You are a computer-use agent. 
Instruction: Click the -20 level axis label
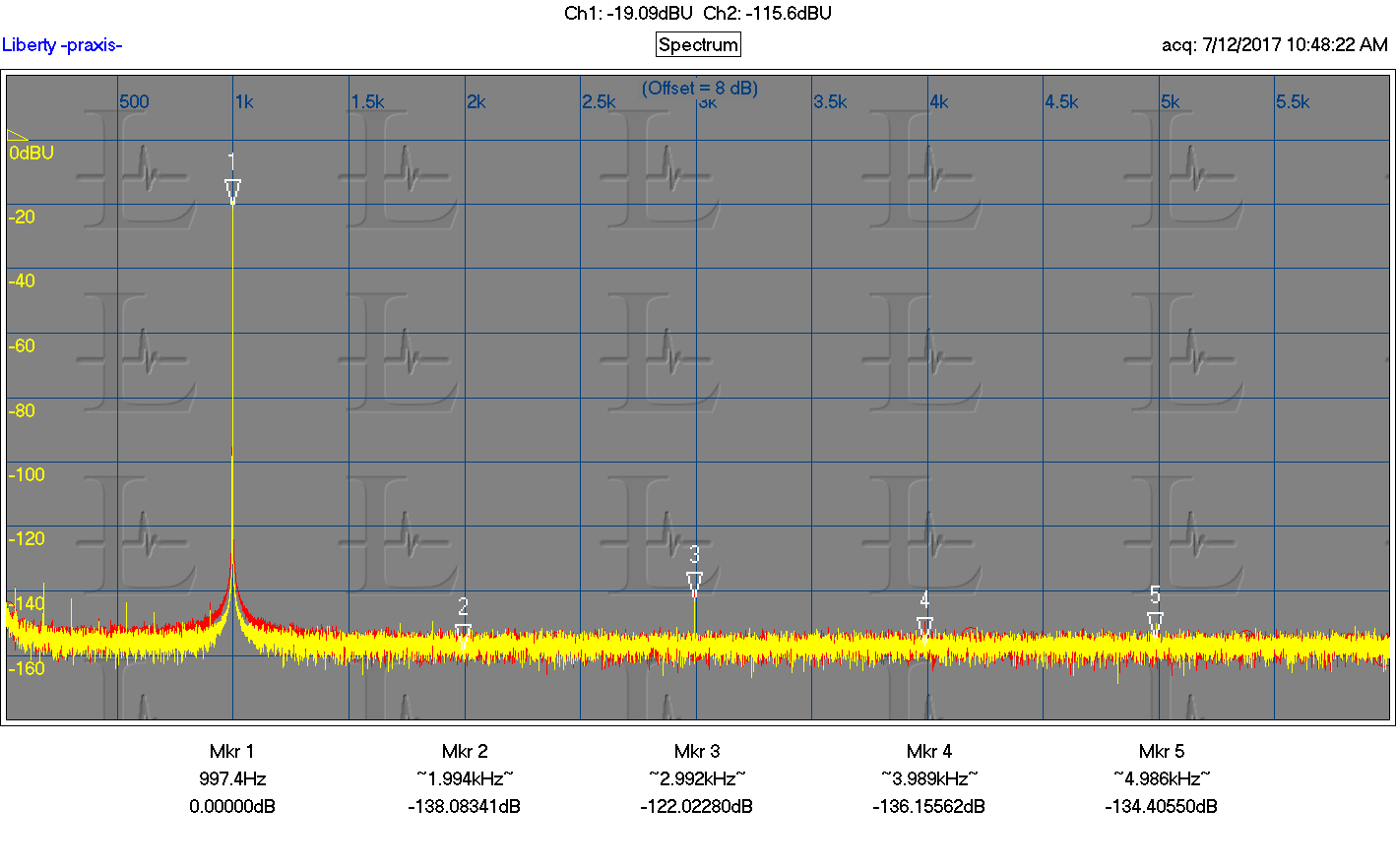click(22, 217)
